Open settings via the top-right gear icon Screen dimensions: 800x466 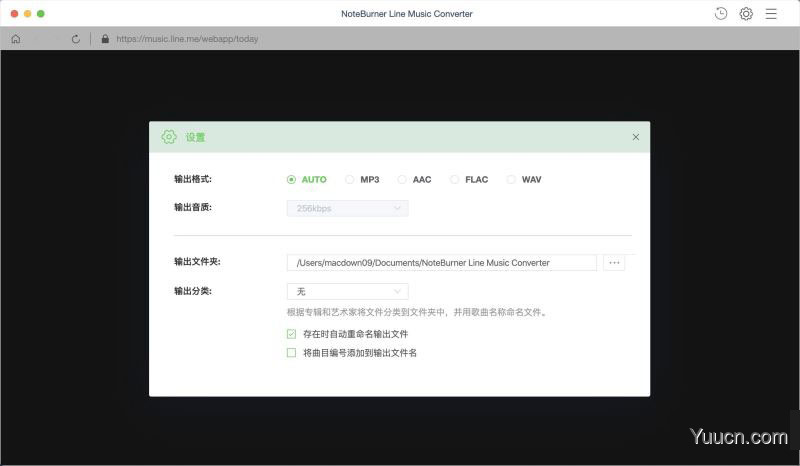pos(746,14)
